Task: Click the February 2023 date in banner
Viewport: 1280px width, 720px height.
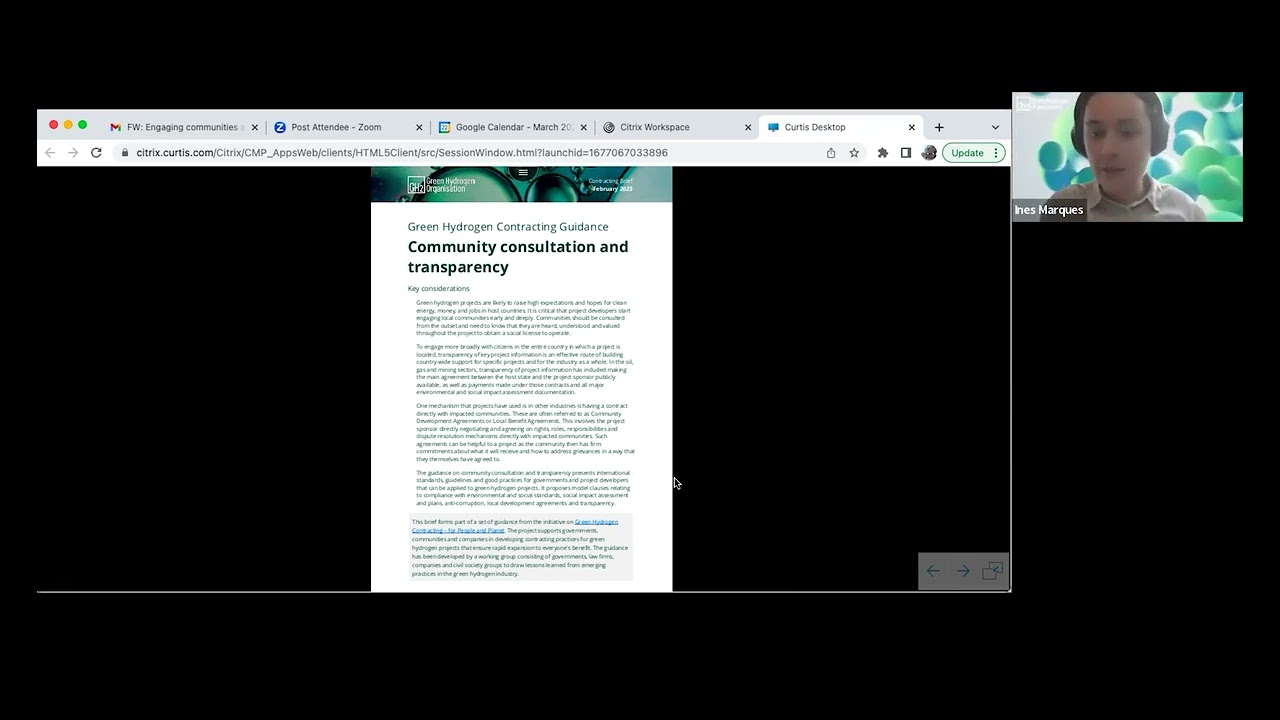Action: [x=612, y=189]
